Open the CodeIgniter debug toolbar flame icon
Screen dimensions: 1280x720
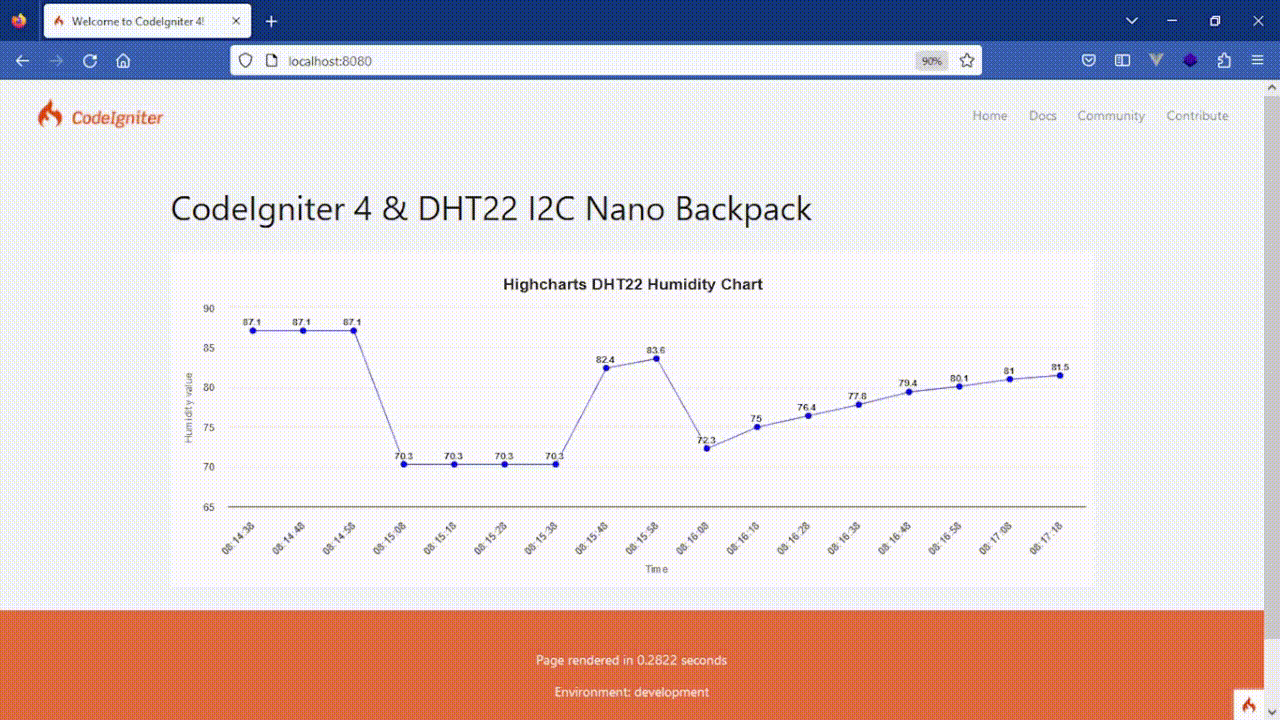[x=1247, y=705]
